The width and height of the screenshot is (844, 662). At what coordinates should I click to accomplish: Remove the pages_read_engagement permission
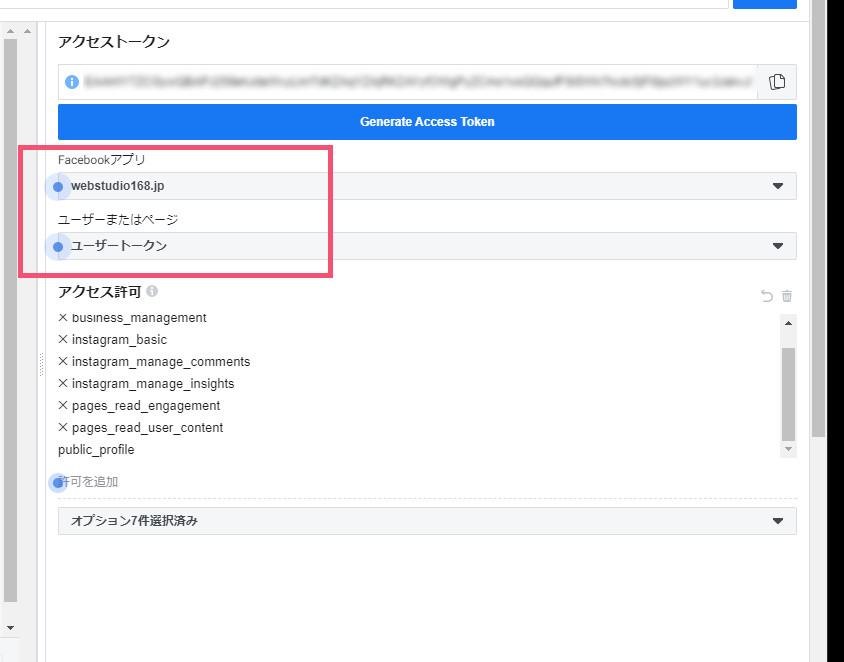(x=63, y=405)
